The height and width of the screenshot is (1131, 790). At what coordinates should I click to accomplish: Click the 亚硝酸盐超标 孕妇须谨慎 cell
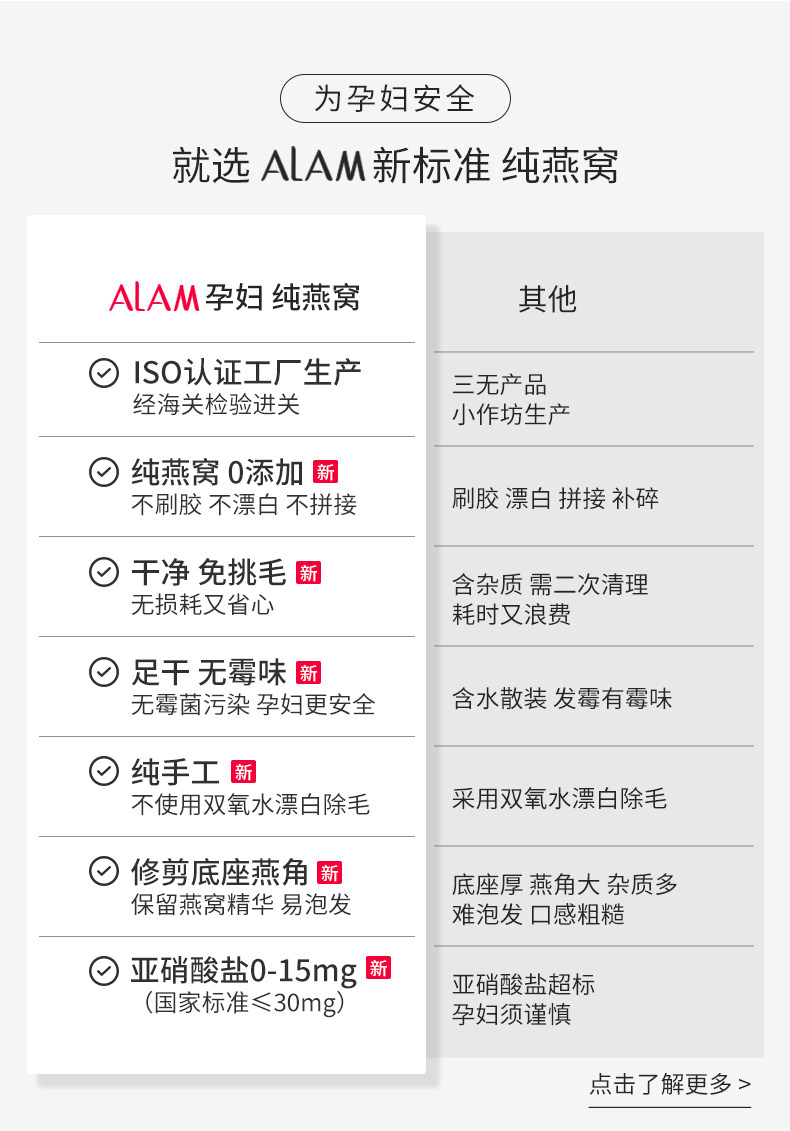click(594, 999)
